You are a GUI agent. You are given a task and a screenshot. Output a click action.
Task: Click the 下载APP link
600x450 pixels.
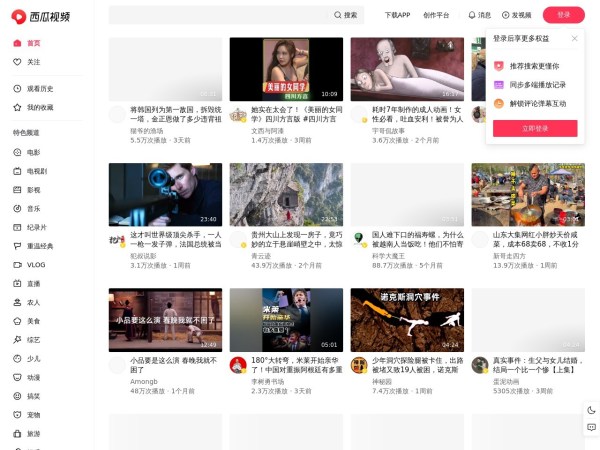(397, 15)
